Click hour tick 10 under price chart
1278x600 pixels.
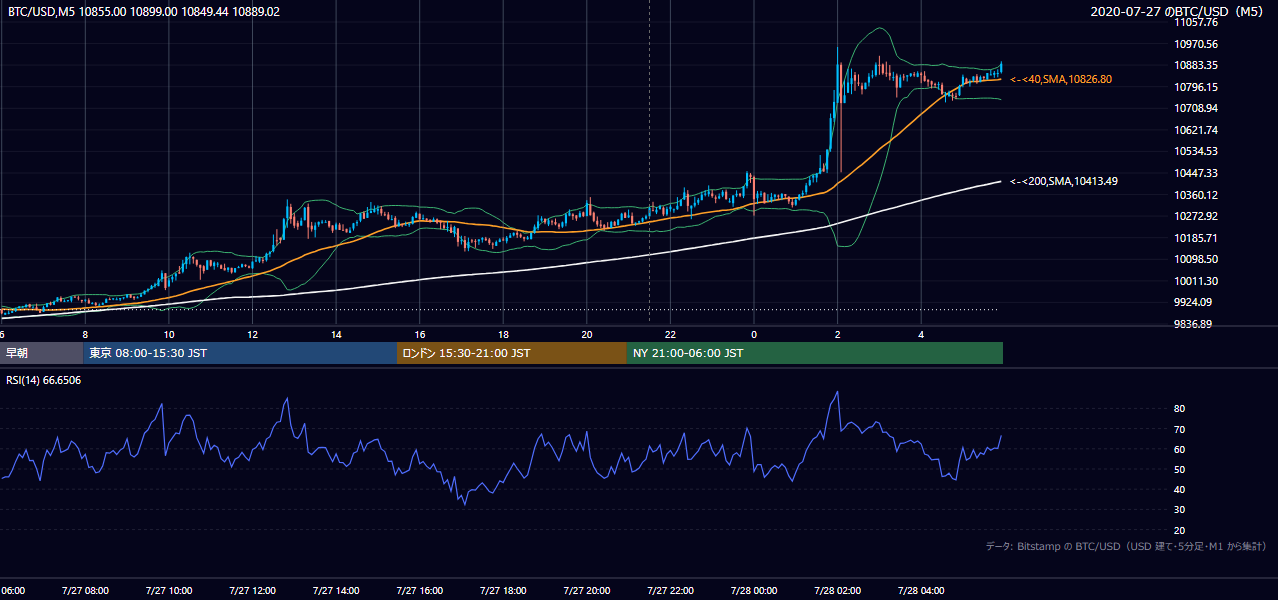[x=169, y=334]
